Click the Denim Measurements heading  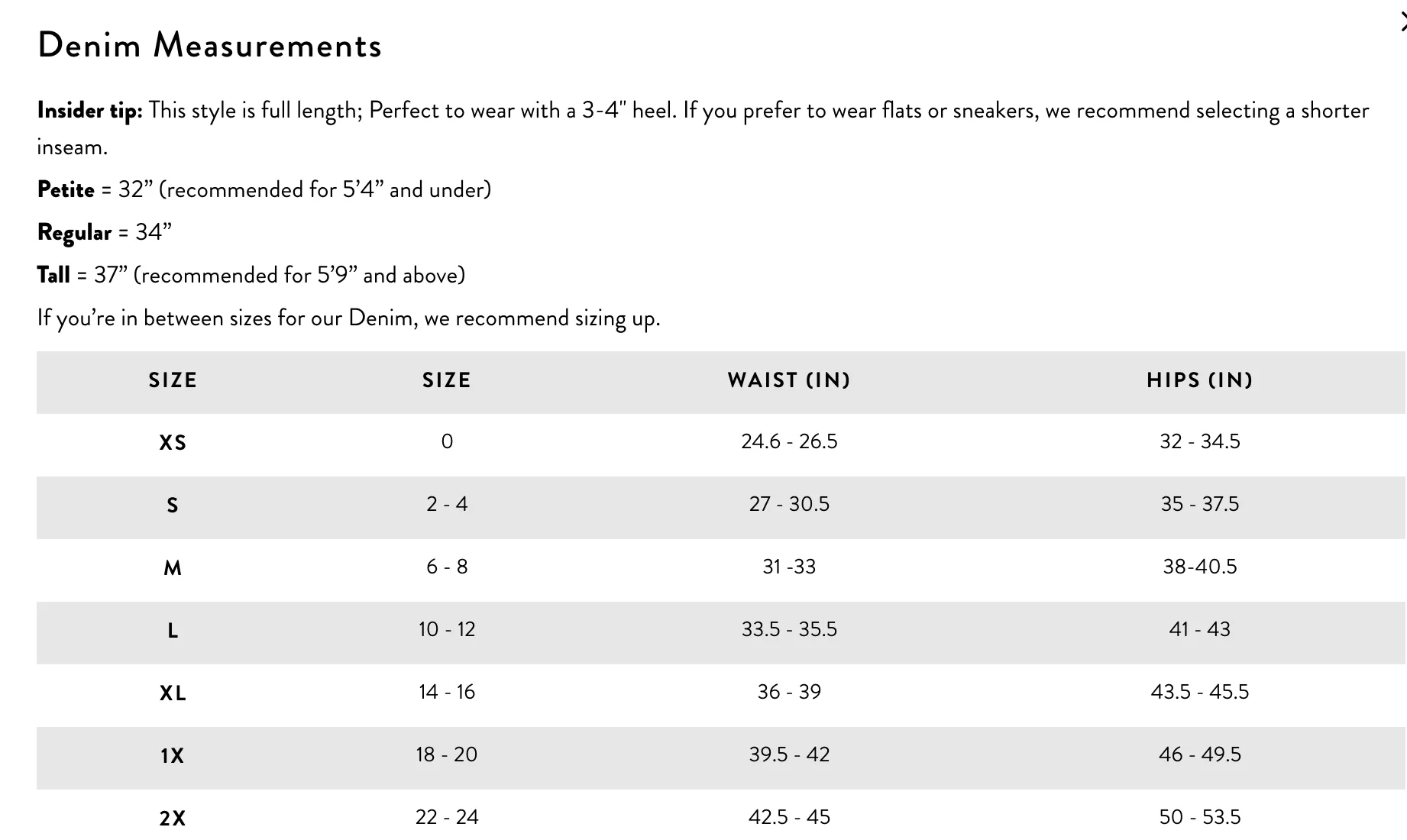[x=209, y=45]
